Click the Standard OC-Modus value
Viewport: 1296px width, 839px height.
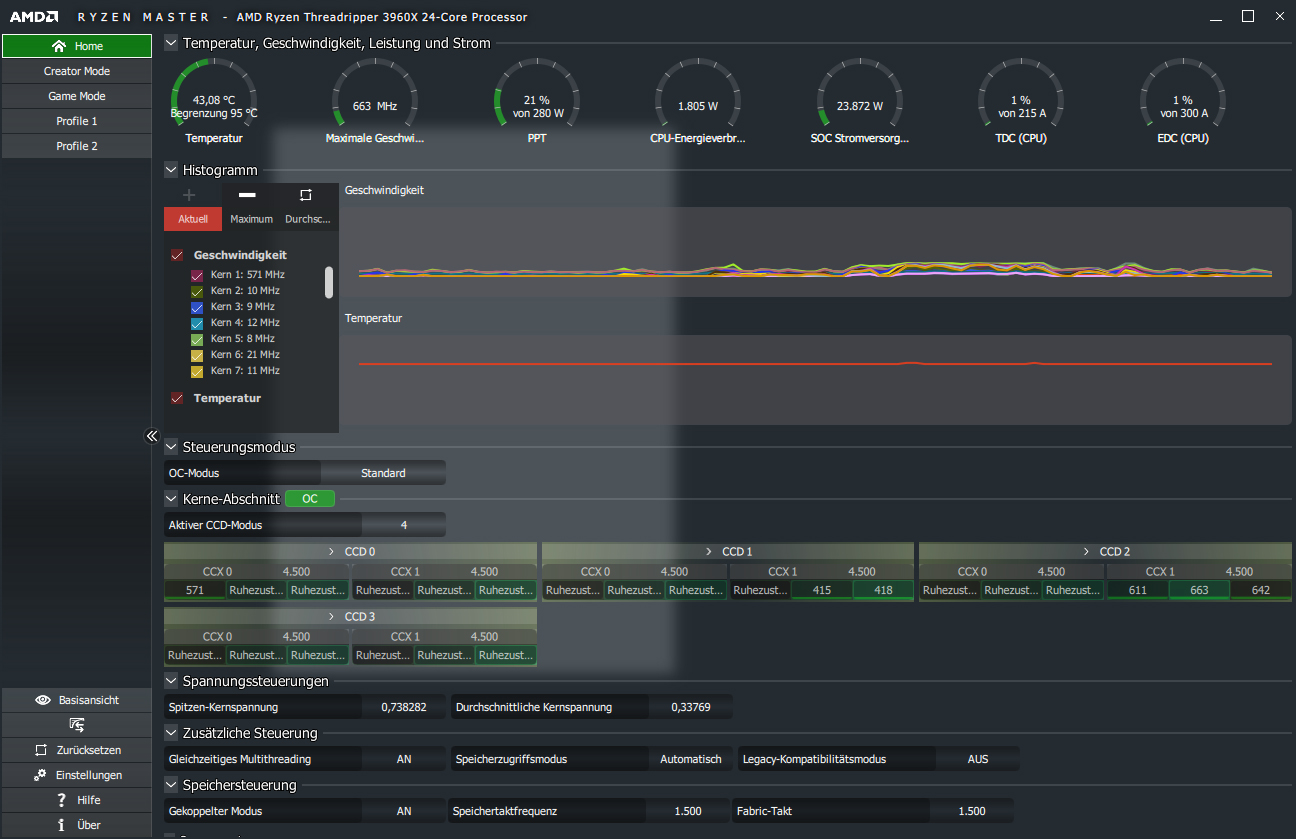click(x=383, y=473)
